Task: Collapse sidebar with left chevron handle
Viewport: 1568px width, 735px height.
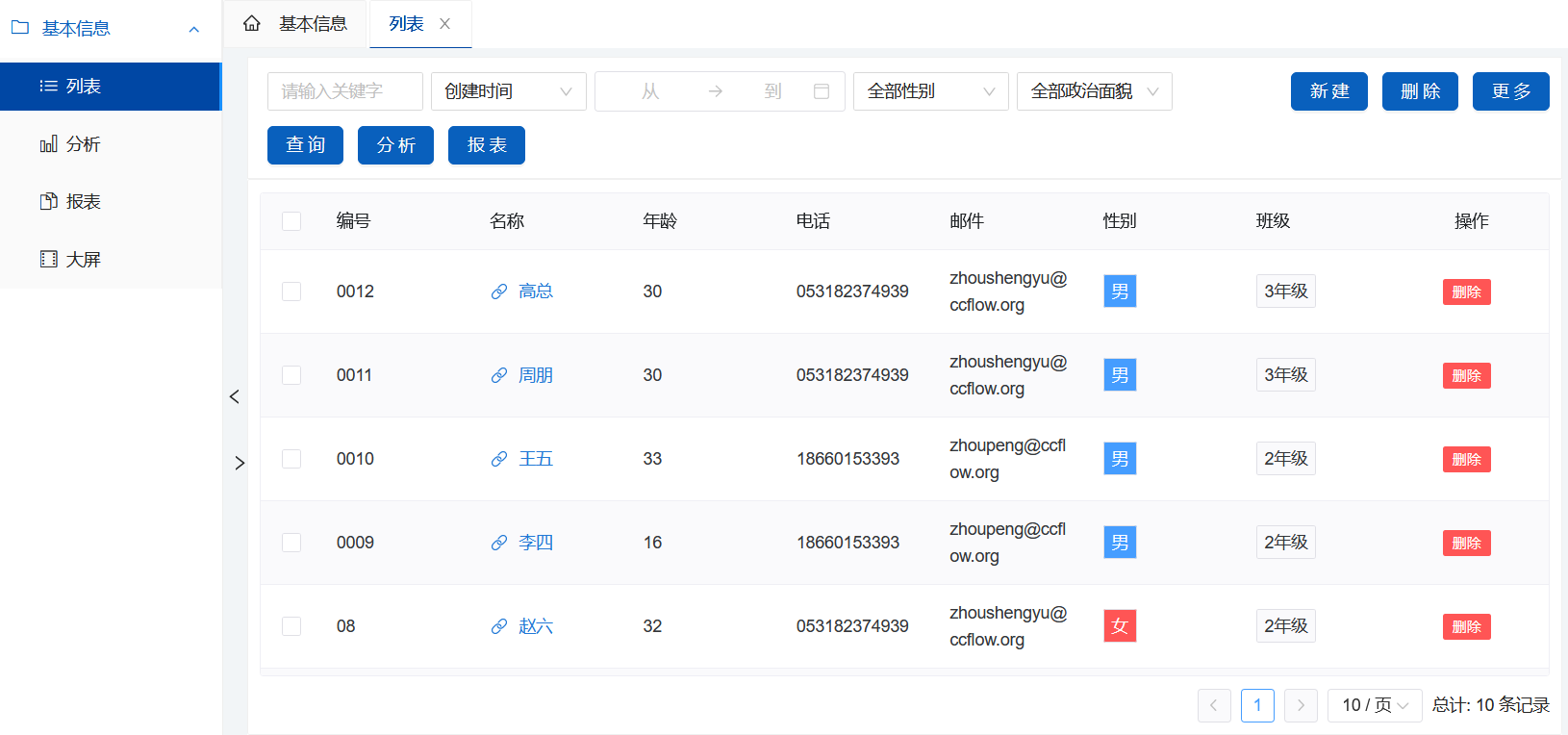Action: click(x=234, y=396)
